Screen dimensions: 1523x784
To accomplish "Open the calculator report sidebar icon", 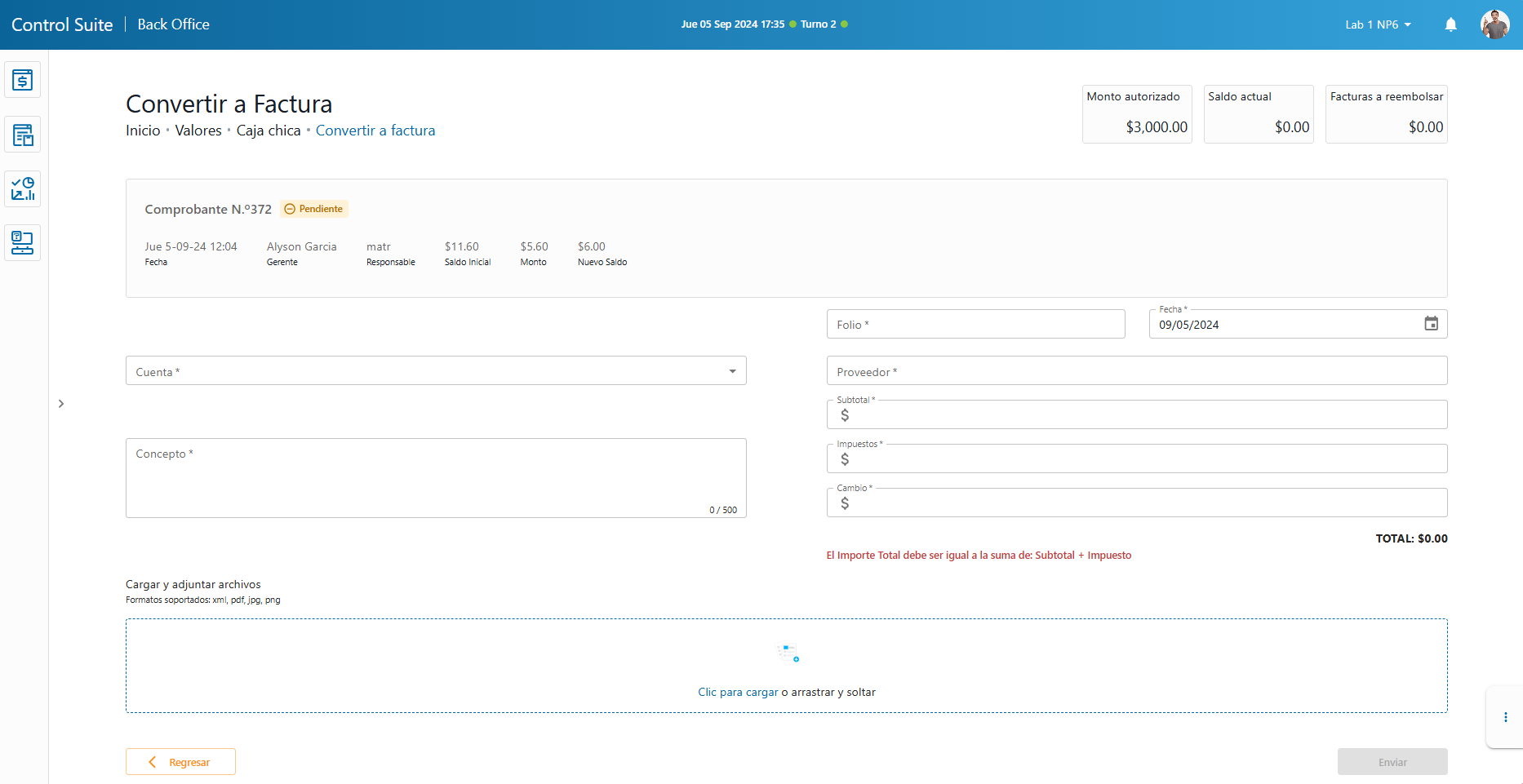I will click(23, 135).
